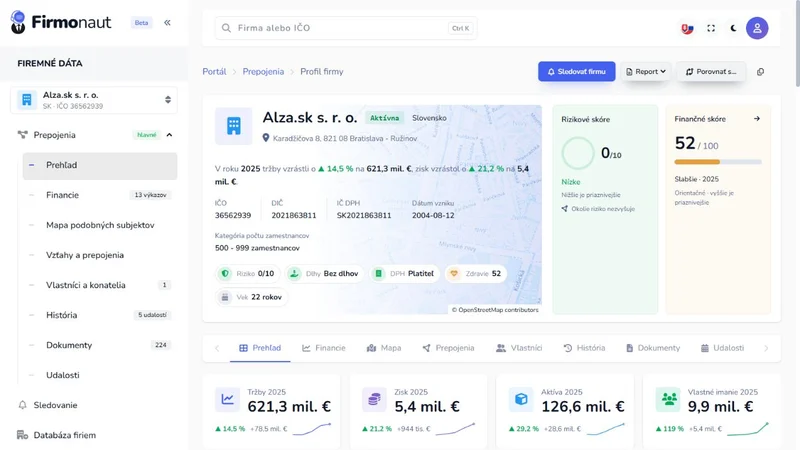Collapse the Prepojenia section
This screenshot has width=800, height=450.
(x=169, y=135)
